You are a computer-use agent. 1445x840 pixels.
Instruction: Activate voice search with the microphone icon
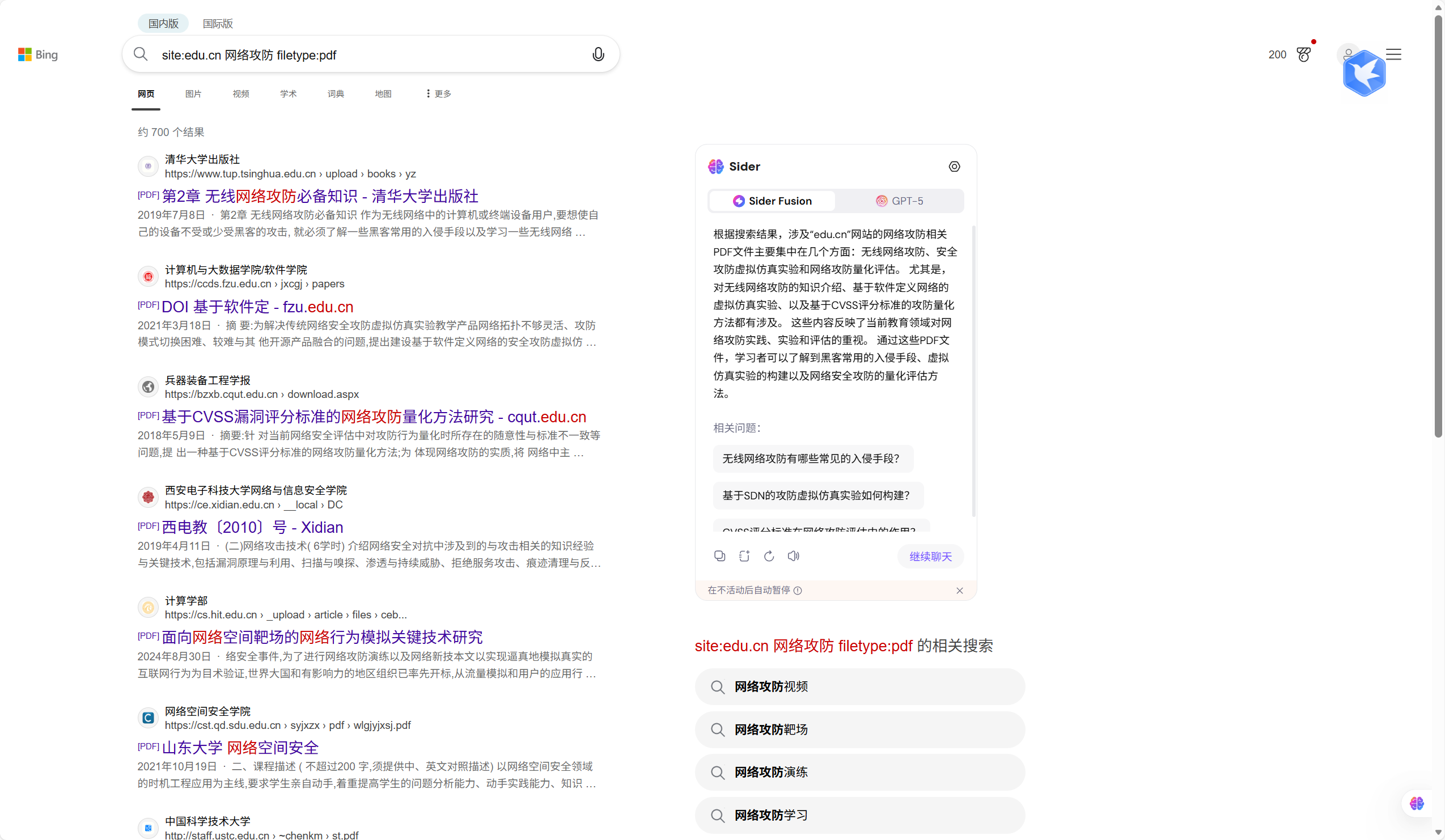[598, 54]
